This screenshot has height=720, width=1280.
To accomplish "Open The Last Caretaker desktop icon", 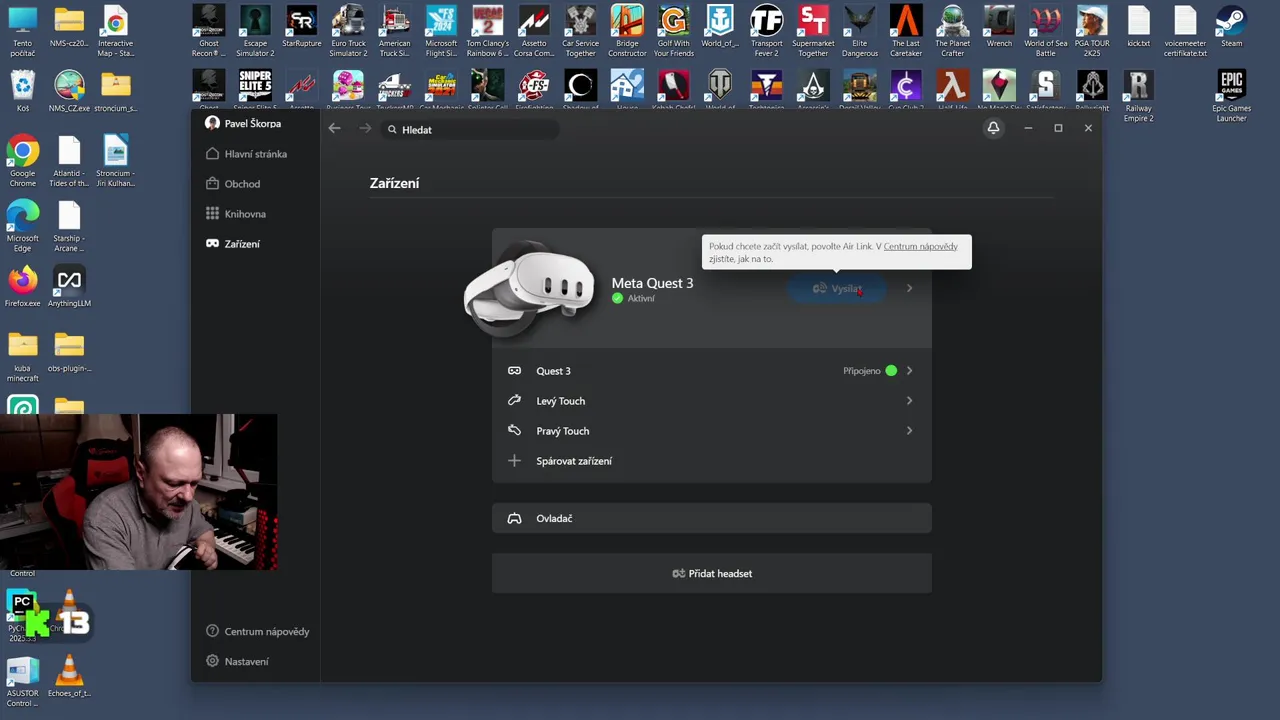I will tap(906, 30).
